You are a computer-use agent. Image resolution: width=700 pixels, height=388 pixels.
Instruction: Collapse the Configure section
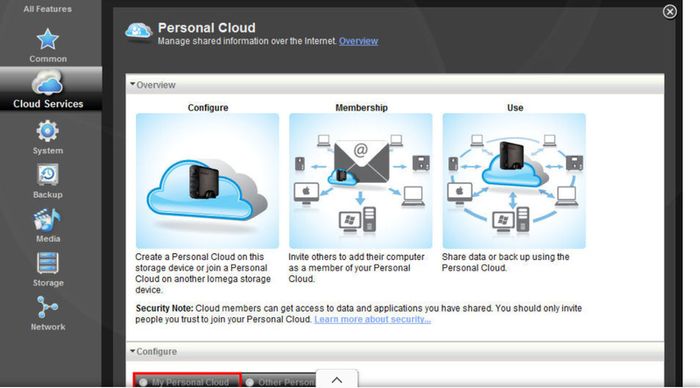point(133,351)
